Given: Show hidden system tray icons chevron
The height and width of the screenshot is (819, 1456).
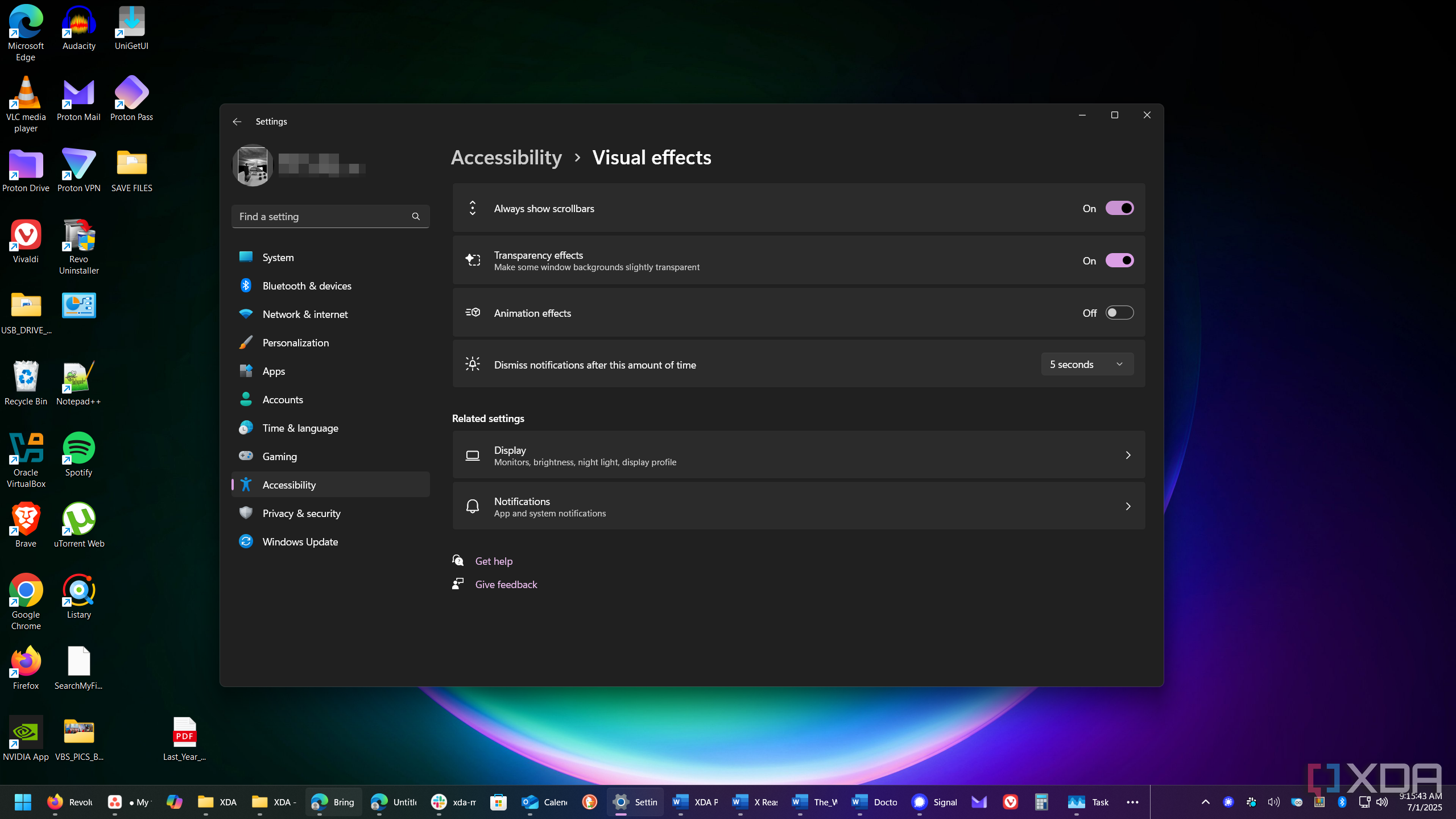Looking at the screenshot, I should [x=1205, y=802].
